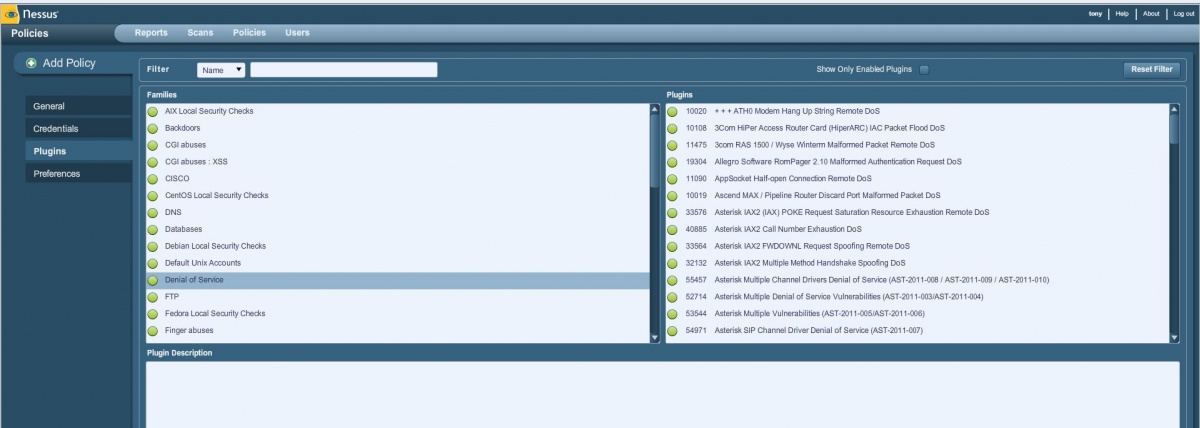Screen dimensions: 1200x428
Task: Click green dot of plugin 10019
Action: 673,197
